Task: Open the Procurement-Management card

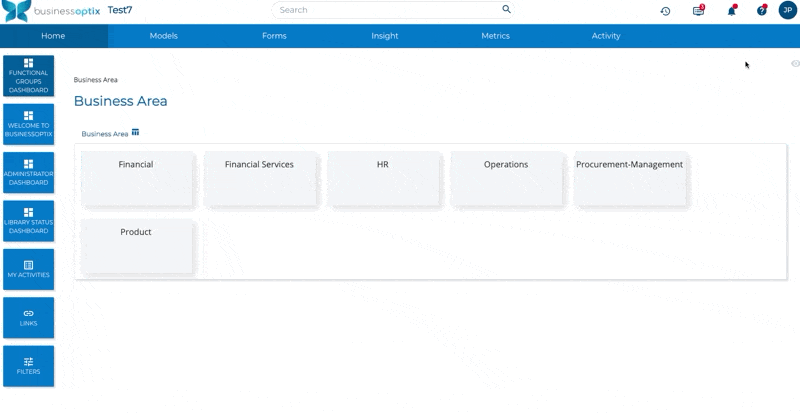Action: click(x=630, y=178)
